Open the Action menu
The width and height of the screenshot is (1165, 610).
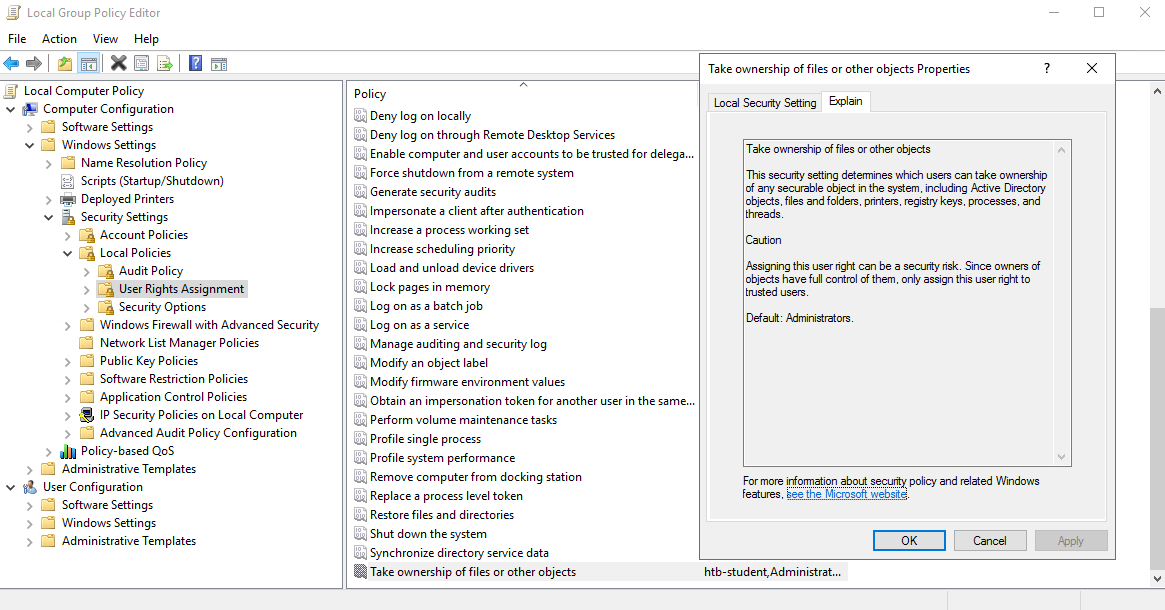(x=59, y=39)
